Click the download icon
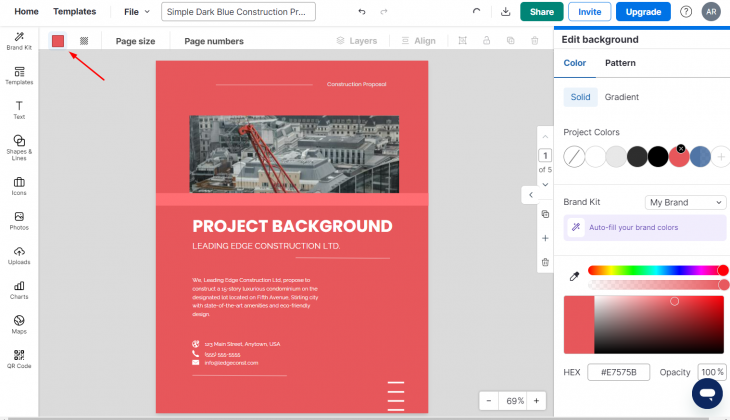This screenshot has height=420, width=730. coord(505,12)
